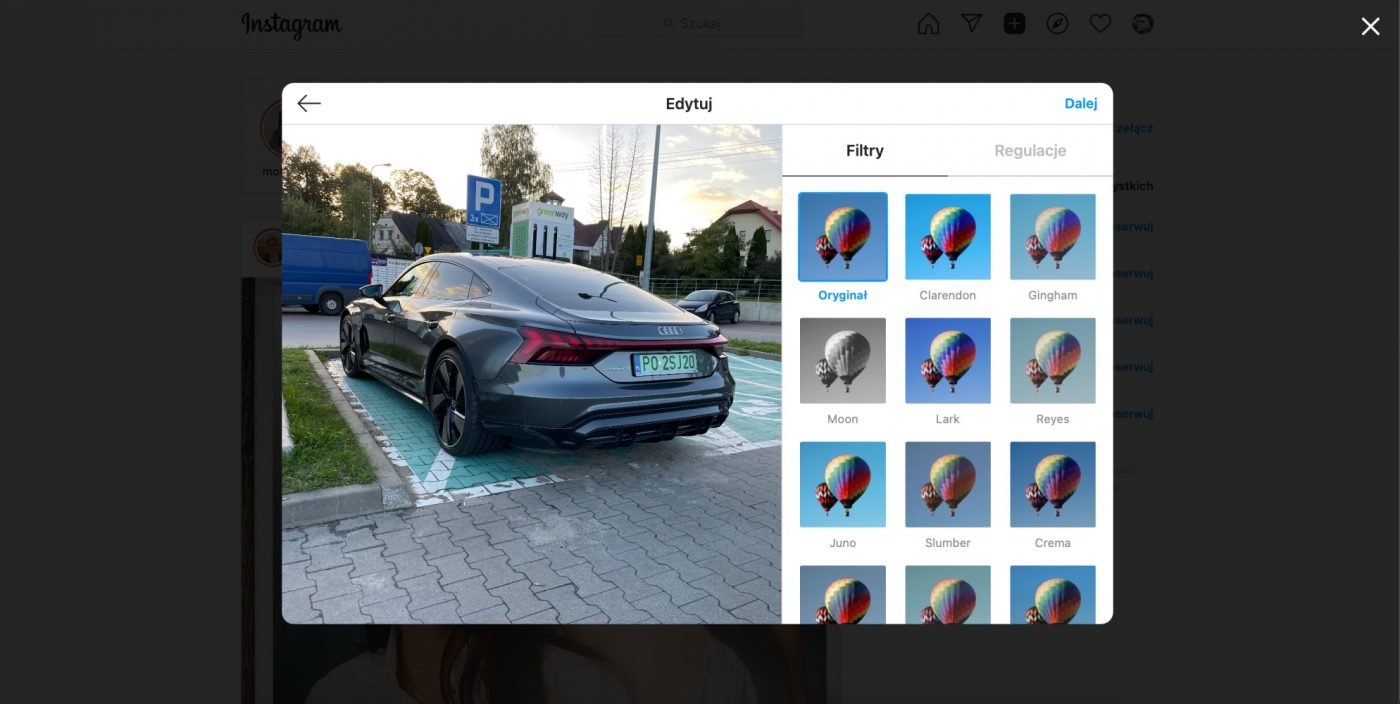Open the activity heart icon

tap(1100, 24)
